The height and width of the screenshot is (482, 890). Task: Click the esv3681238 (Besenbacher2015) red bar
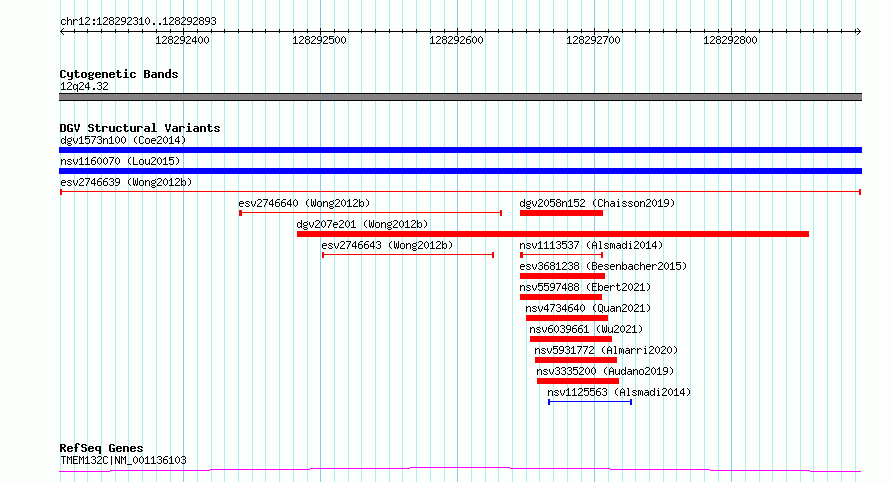click(x=562, y=276)
